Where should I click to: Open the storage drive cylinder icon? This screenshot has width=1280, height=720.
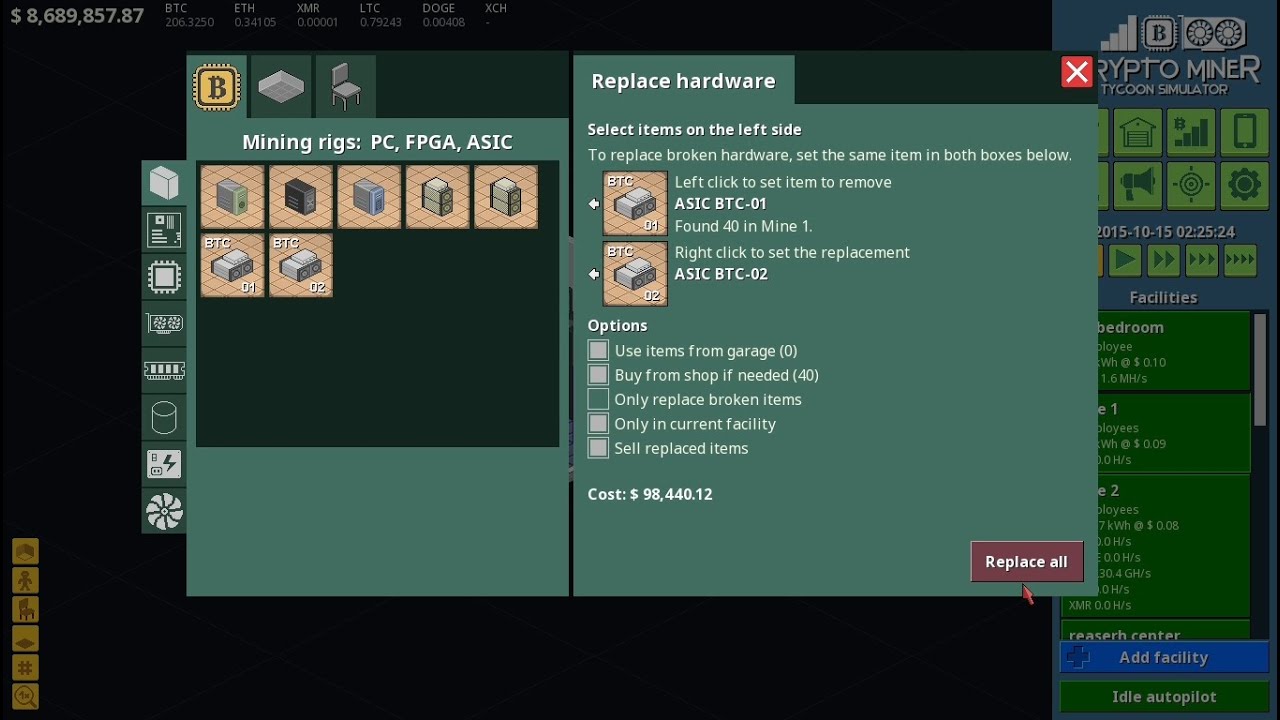point(164,418)
